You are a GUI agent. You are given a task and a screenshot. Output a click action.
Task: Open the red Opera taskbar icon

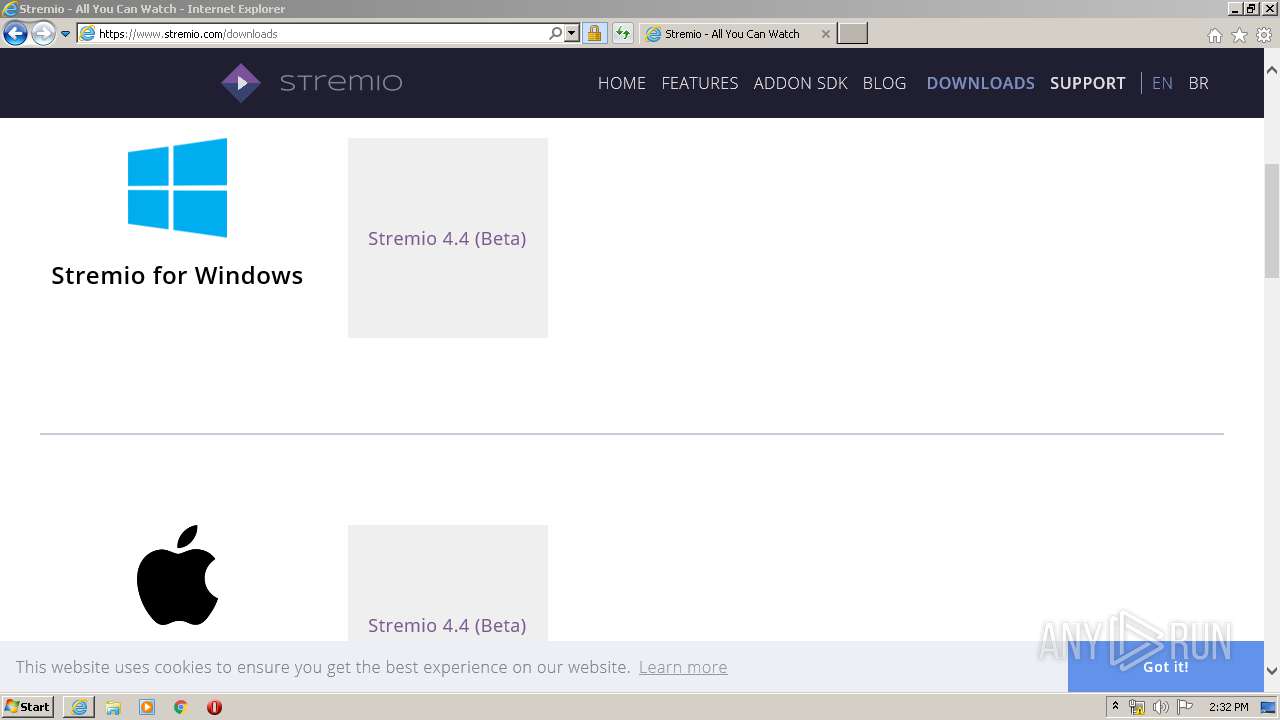214,707
